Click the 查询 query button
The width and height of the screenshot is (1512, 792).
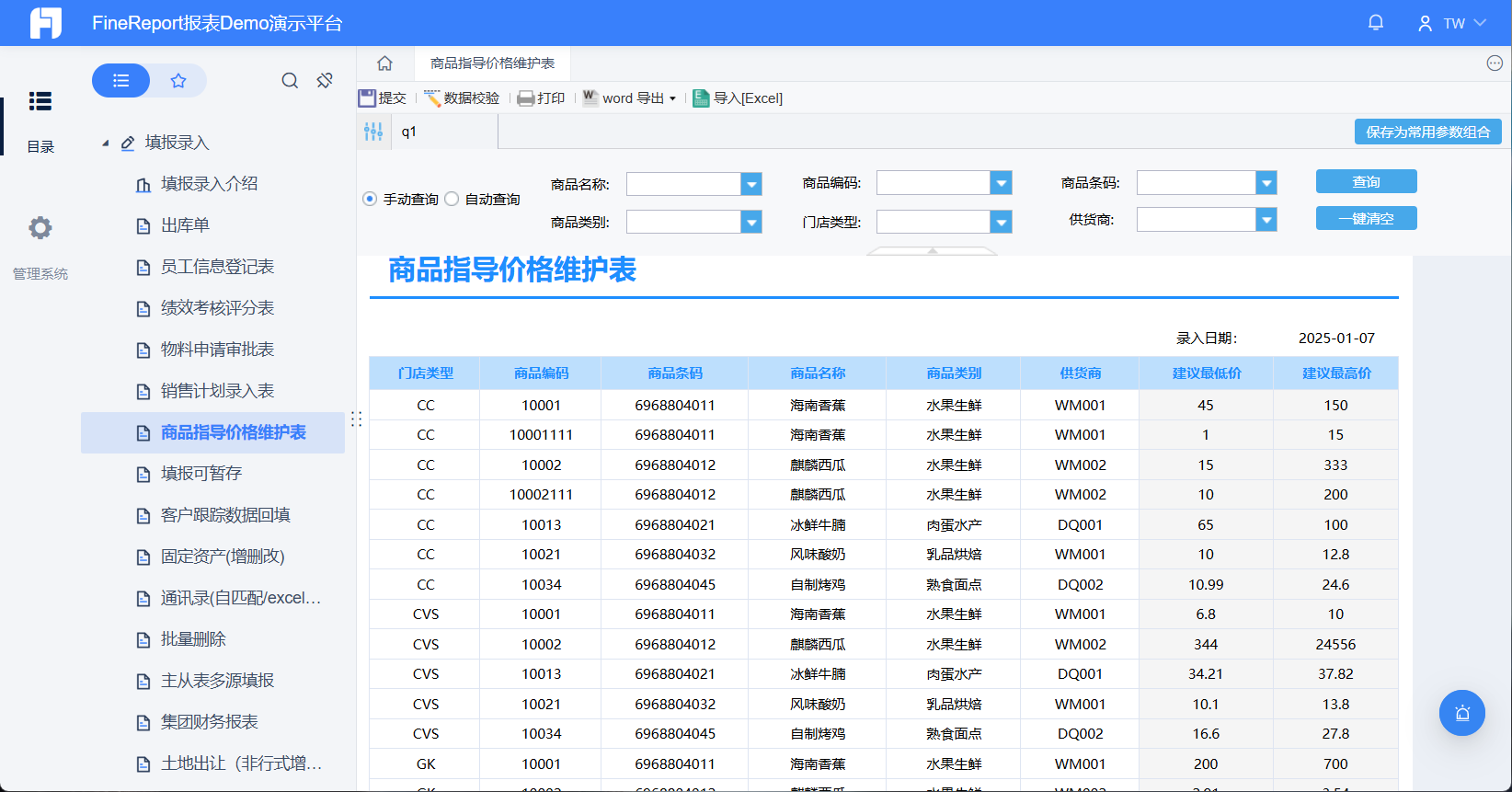pos(1366,182)
